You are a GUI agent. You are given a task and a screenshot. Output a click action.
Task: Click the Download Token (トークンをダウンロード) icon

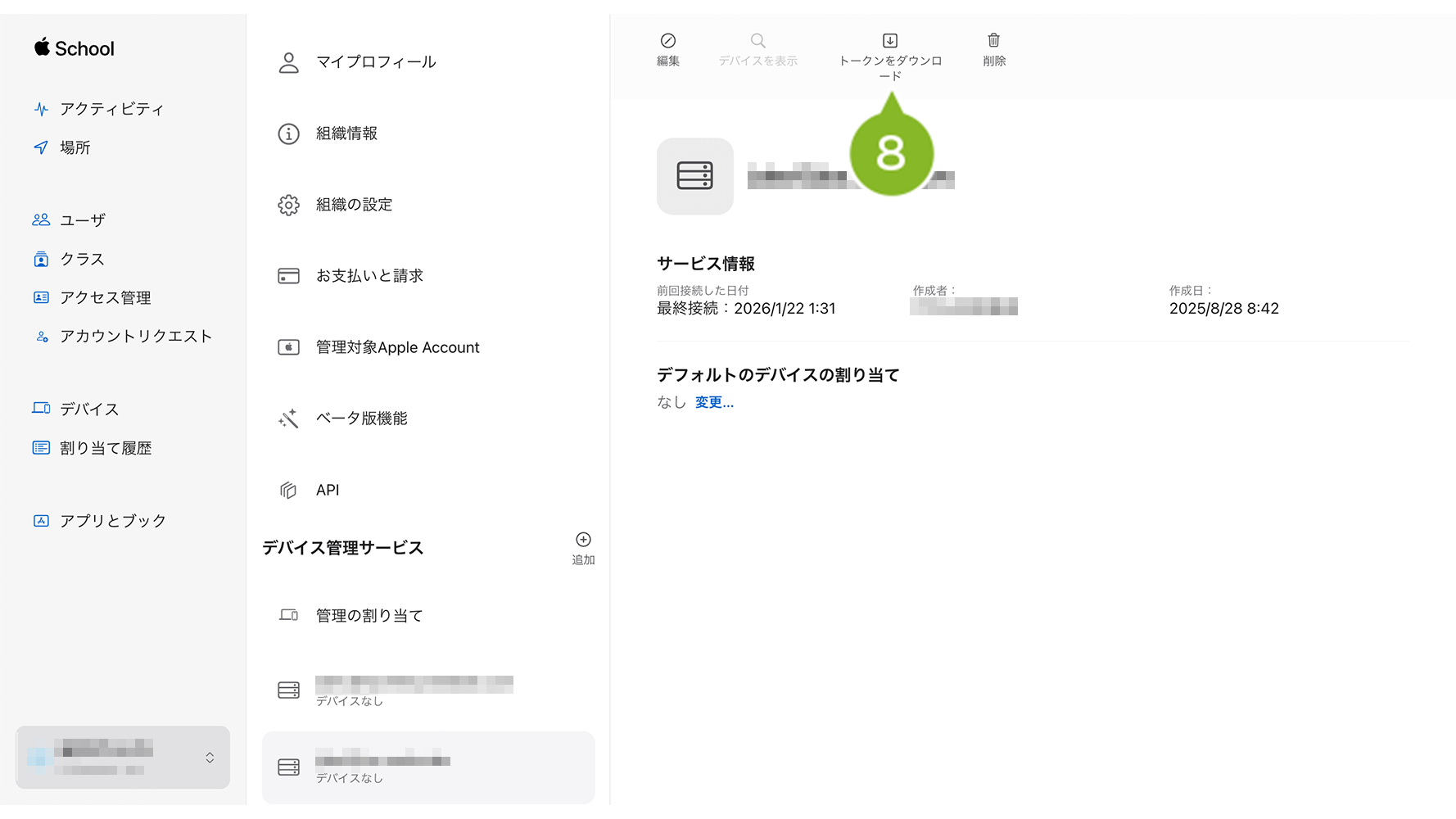[x=889, y=41]
